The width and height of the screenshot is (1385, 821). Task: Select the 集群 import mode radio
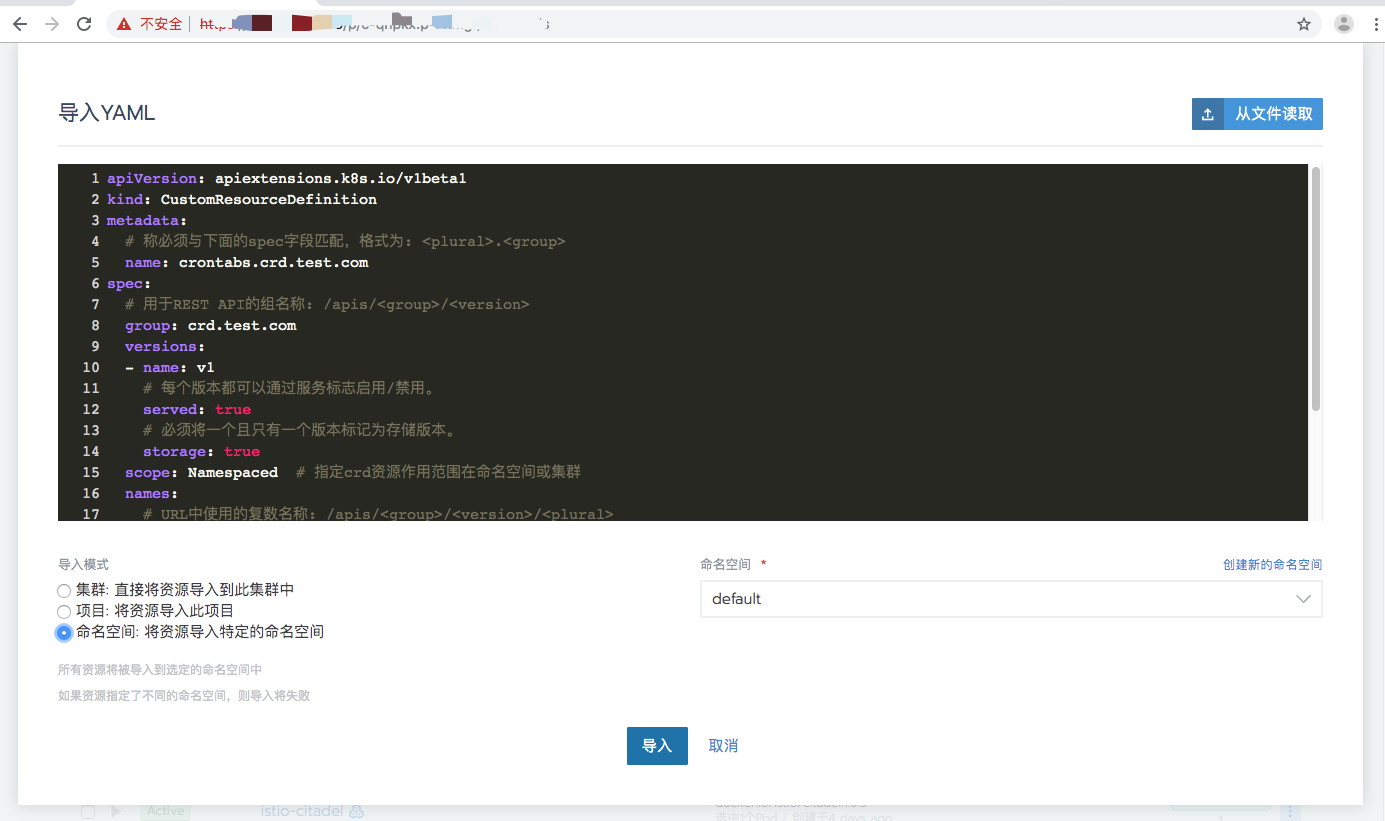[64, 591]
